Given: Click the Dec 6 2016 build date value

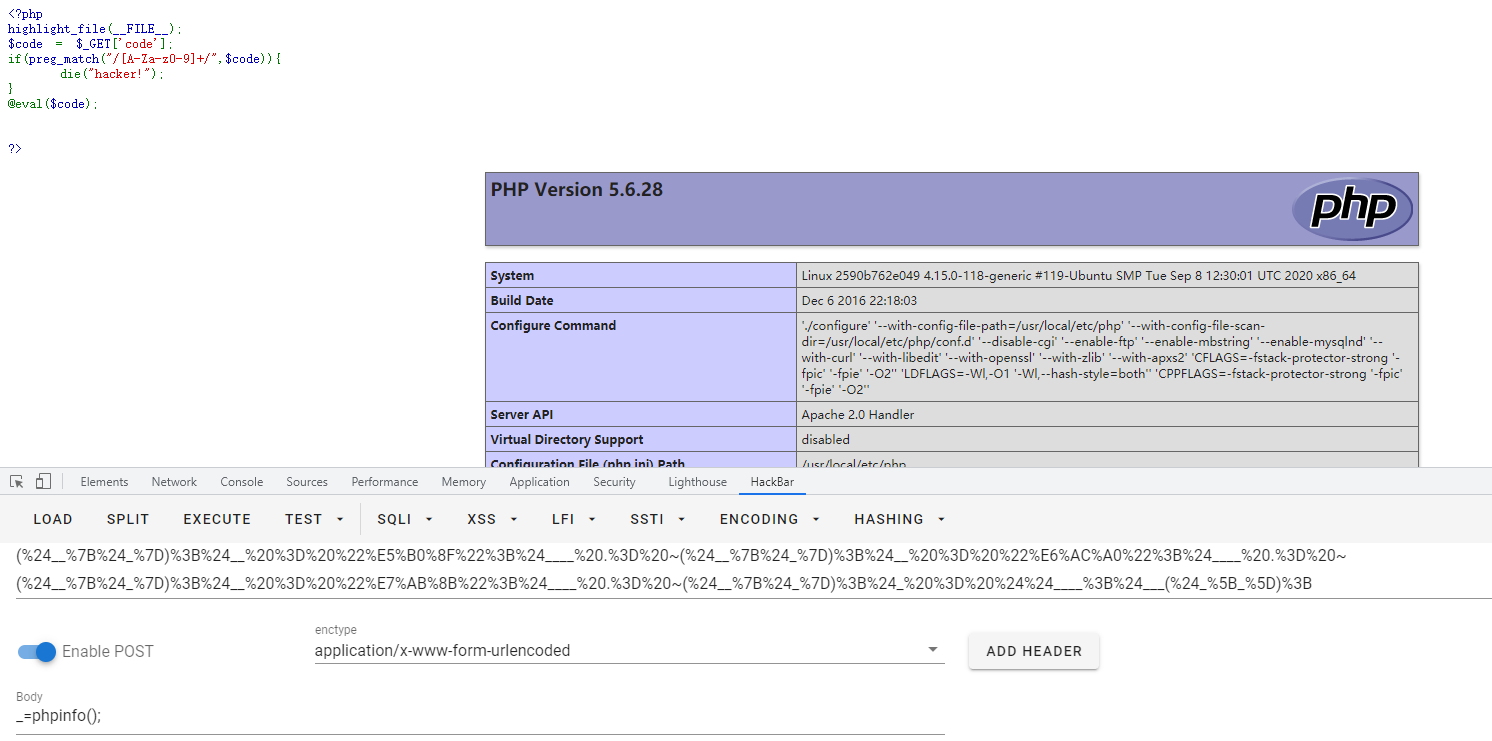Looking at the screenshot, I should pyautogui.click(x=859, y=300).
